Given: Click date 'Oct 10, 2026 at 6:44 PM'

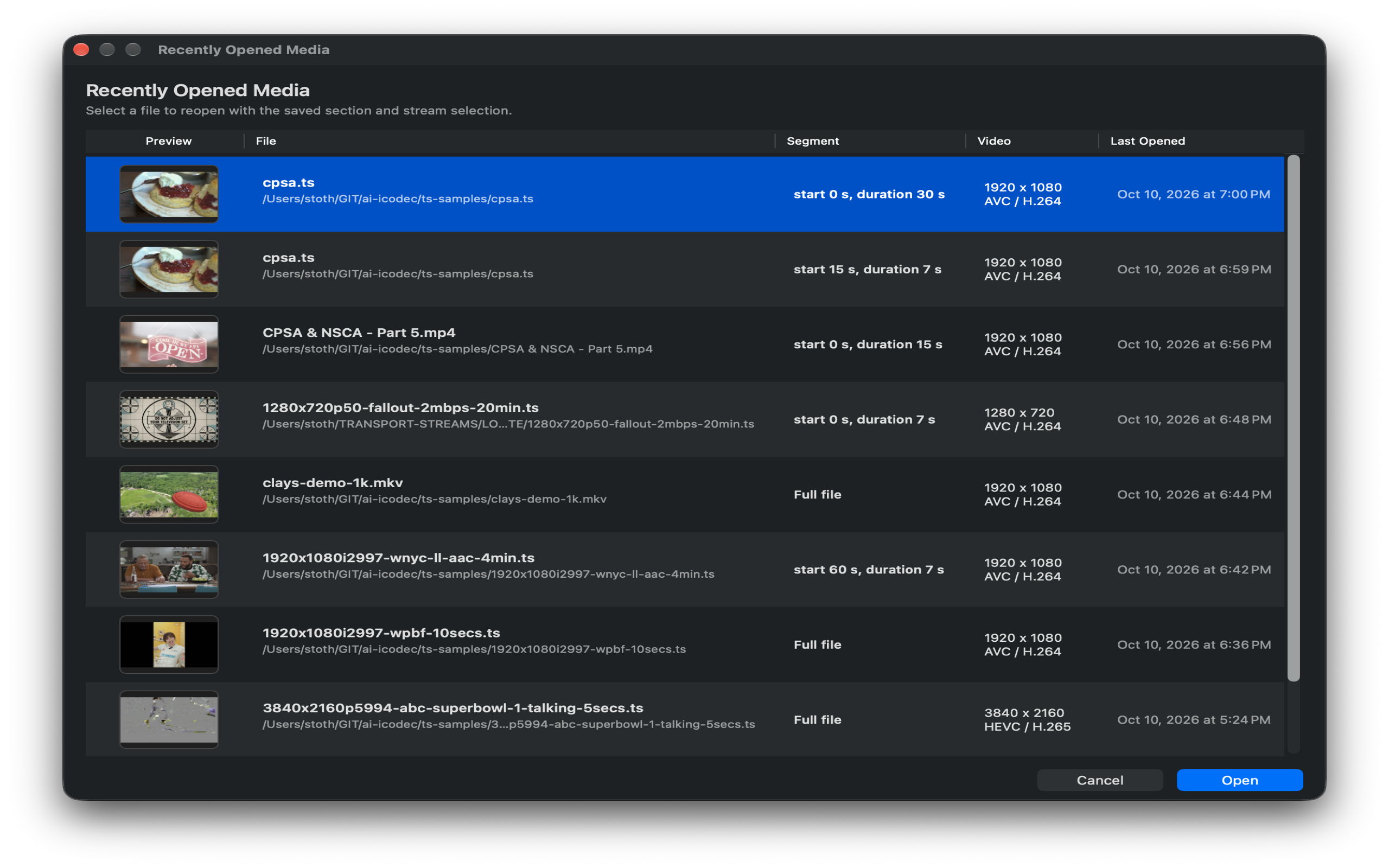Looking at the screenshot, I should point(1194,495).
